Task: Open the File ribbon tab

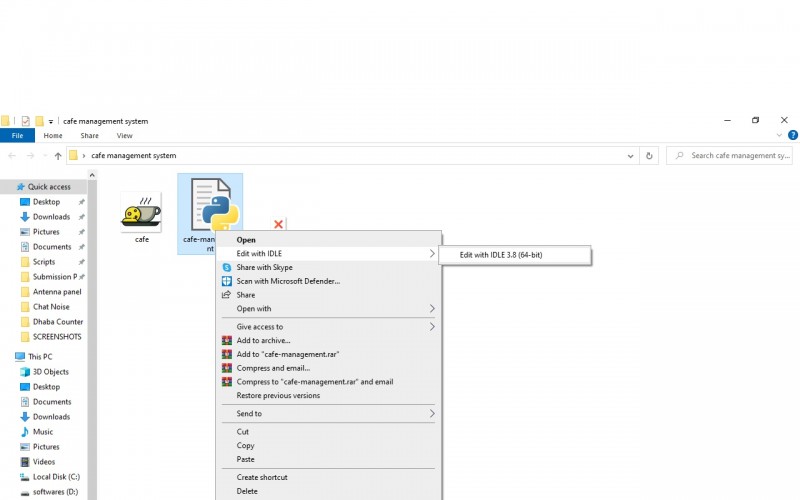Action: (x=17, y=136)
